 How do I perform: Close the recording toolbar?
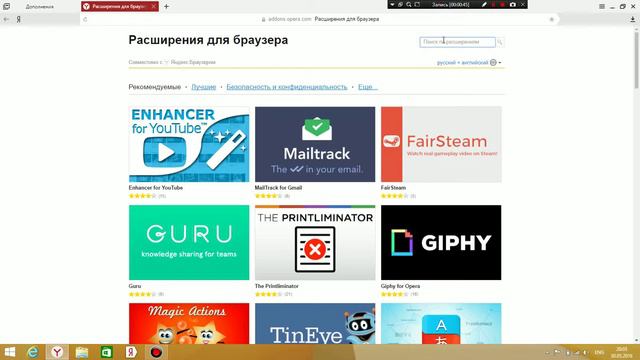pyautogui.click(x=523, y=4)
